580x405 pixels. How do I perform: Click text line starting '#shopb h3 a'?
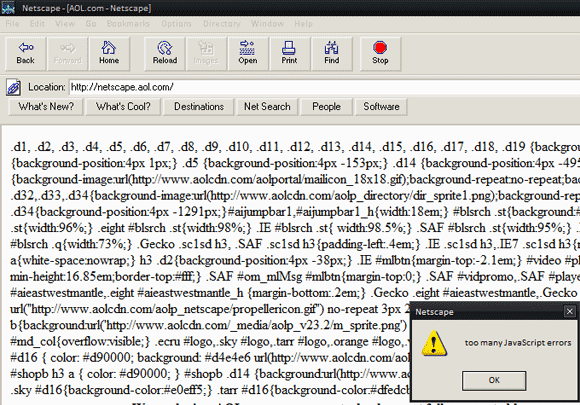[x=210, y=374]
